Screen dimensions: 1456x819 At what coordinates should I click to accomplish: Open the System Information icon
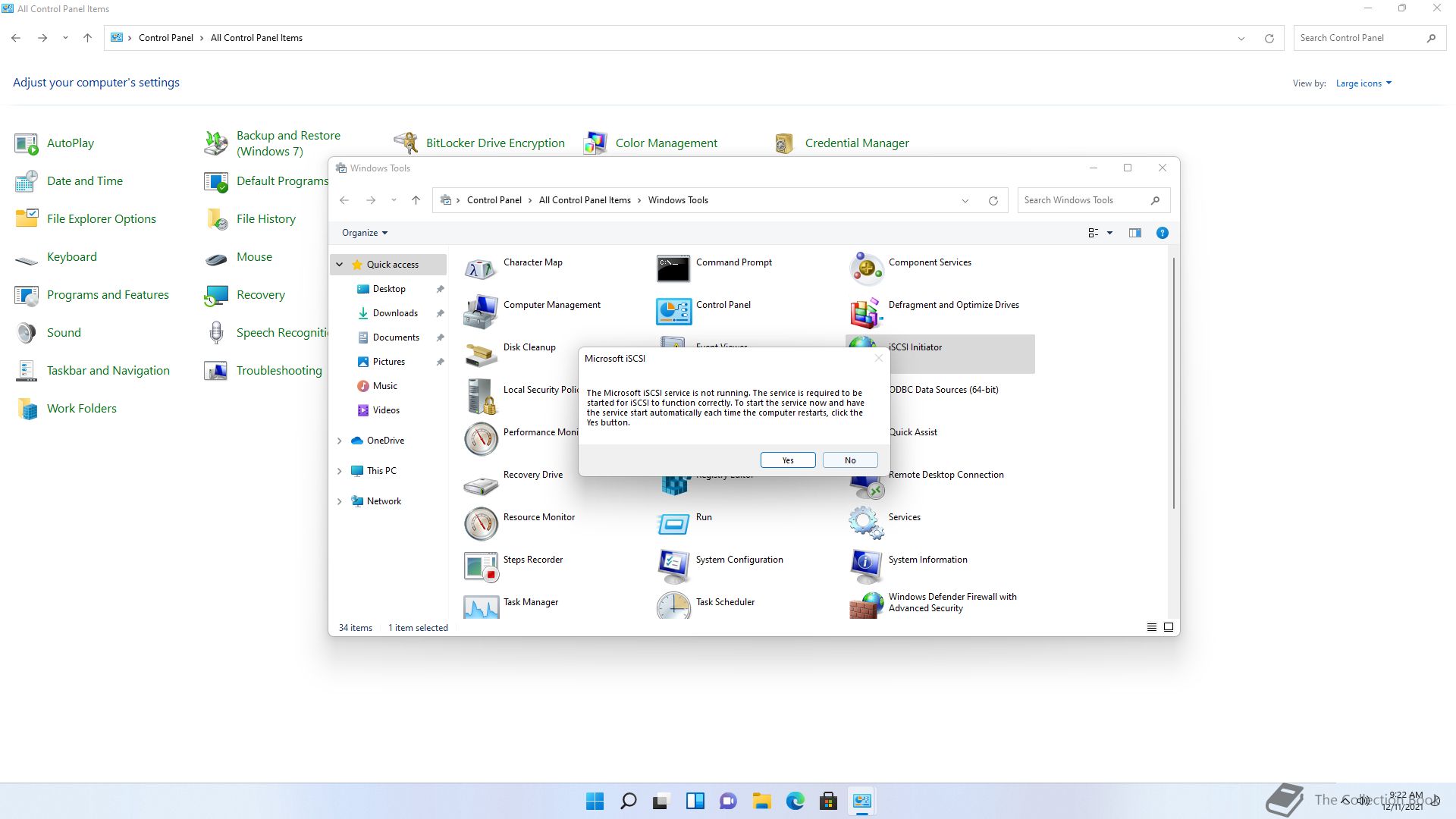tap(866, 566)
